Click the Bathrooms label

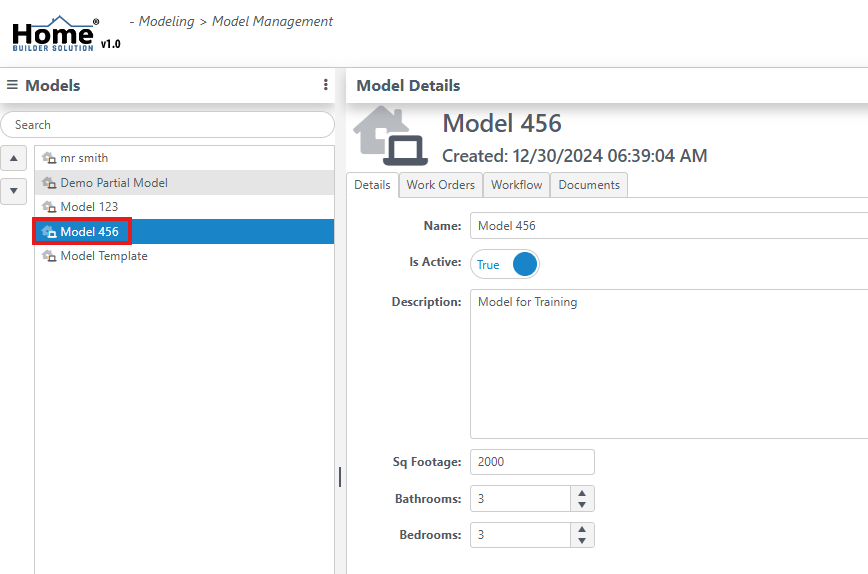click(428, 499)
